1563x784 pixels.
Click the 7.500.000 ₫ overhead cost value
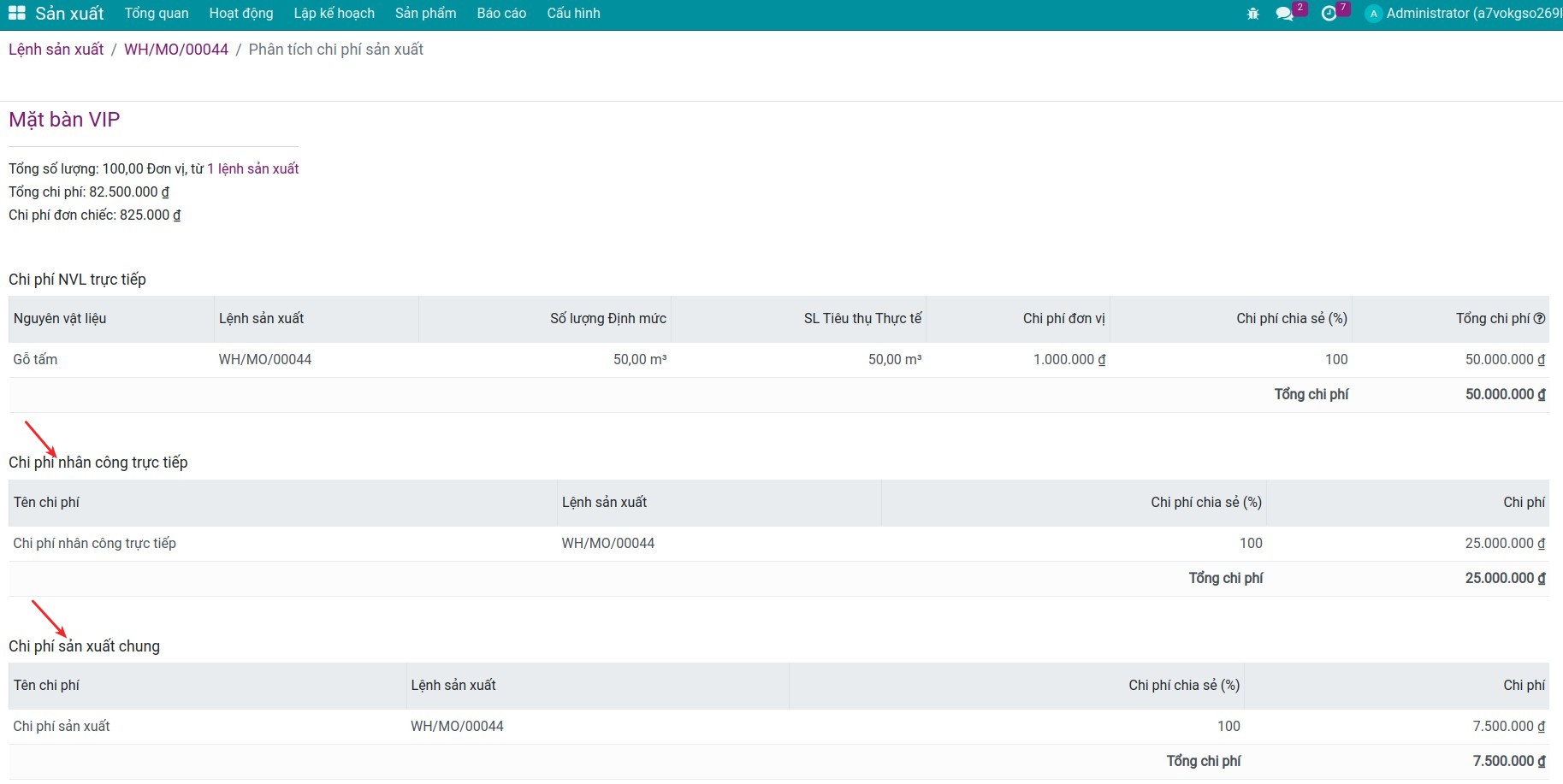1509,727
